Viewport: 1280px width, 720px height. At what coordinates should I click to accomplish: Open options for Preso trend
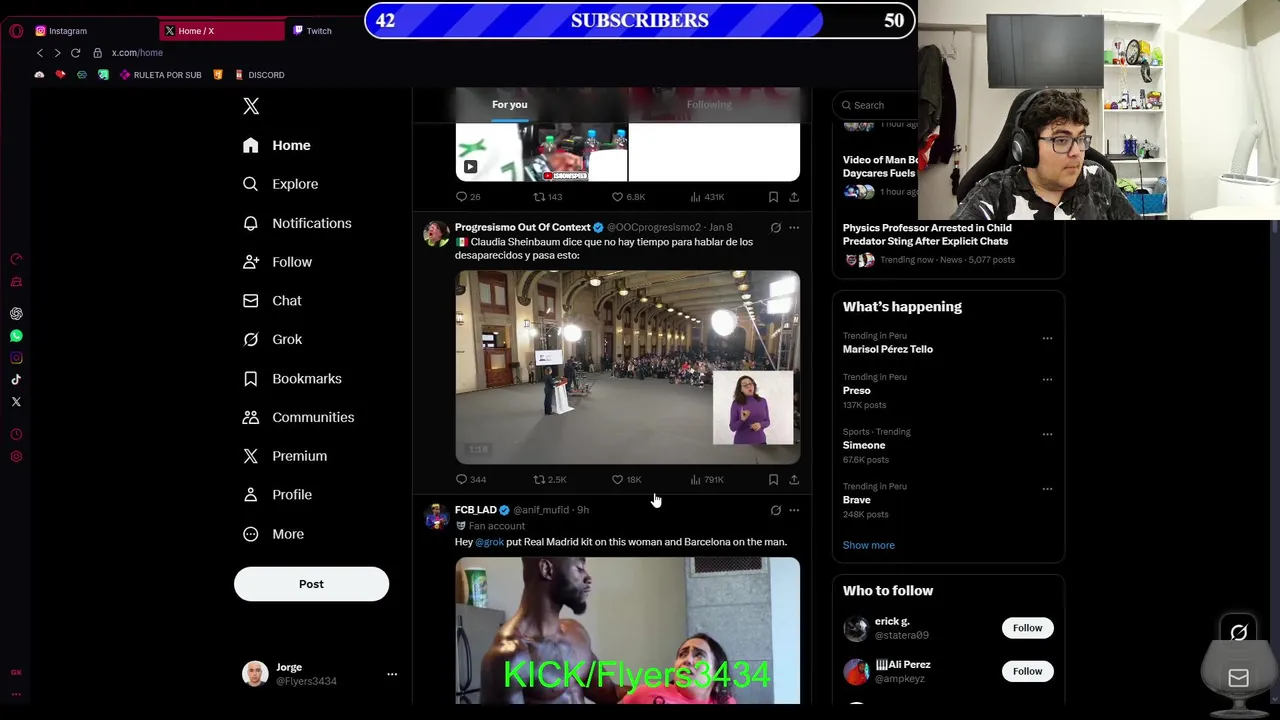point(1047,380)
